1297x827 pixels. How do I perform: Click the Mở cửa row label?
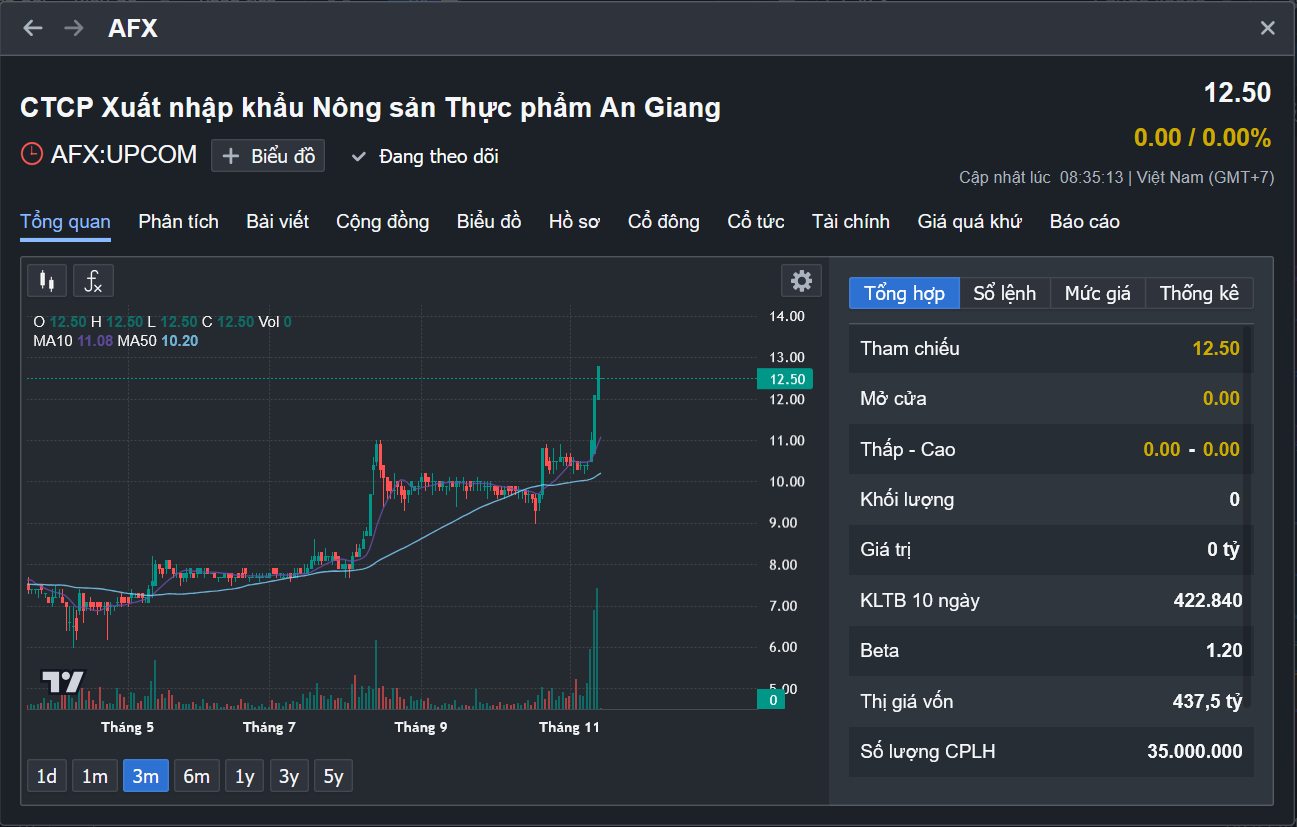click(x=893, y=398)
